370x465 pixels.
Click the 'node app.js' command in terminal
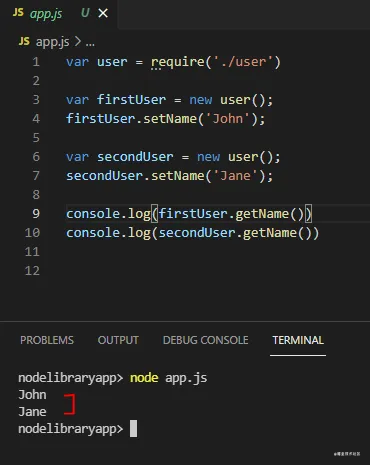(x=168, y=378)
